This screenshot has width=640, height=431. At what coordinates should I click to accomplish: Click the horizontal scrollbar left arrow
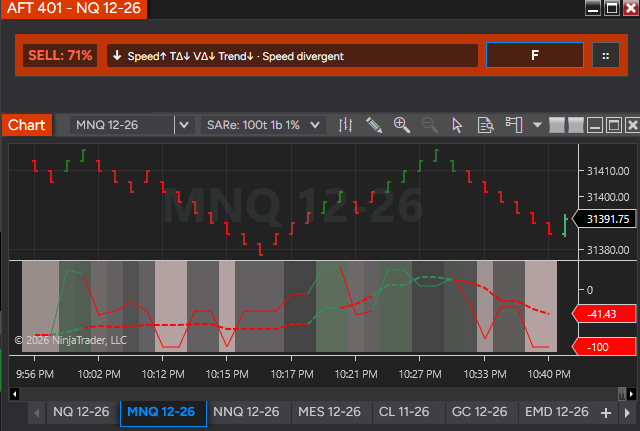pos(15,394)
